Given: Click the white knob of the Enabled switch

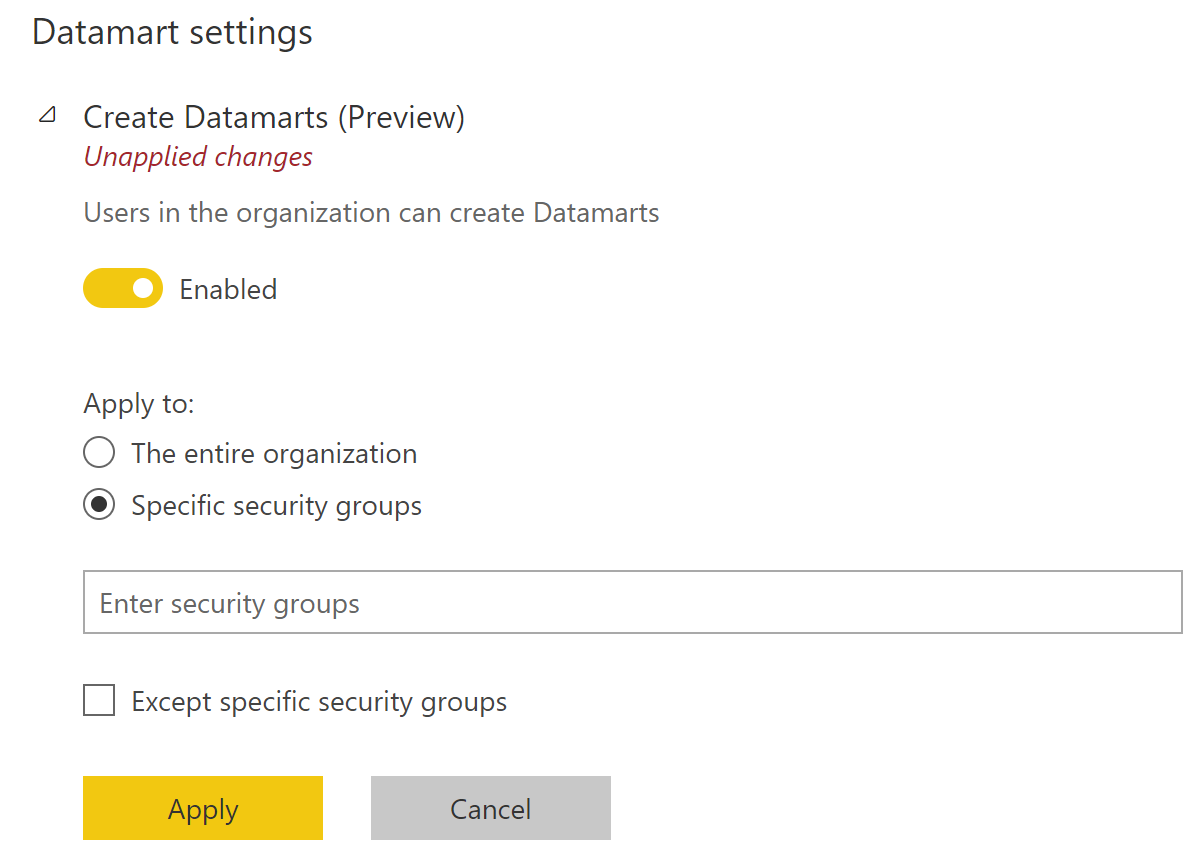Looking at the screenshot, I should (x=143, y=288).
